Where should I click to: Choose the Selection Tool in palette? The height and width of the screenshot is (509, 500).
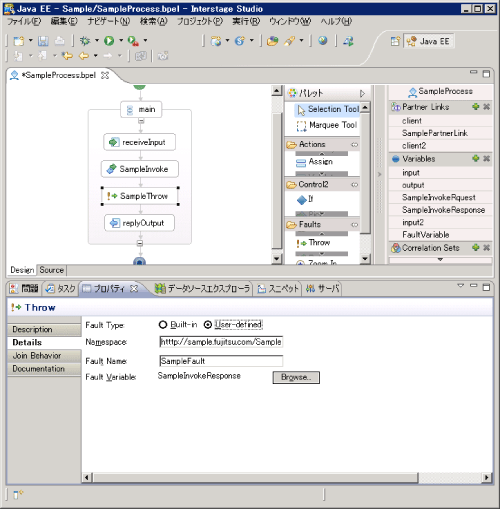pyautogui.click(x=328, y=109)
